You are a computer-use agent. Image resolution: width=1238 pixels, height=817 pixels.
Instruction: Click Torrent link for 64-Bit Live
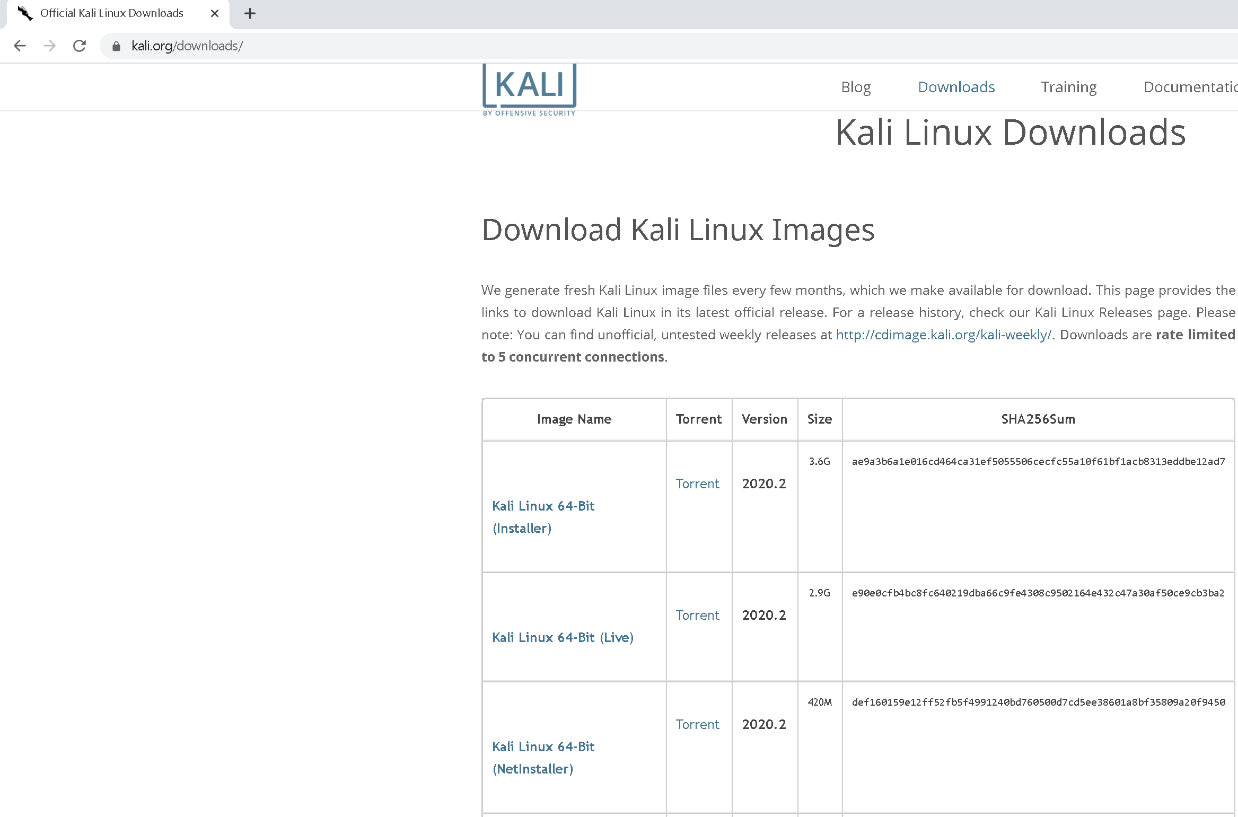697,615
